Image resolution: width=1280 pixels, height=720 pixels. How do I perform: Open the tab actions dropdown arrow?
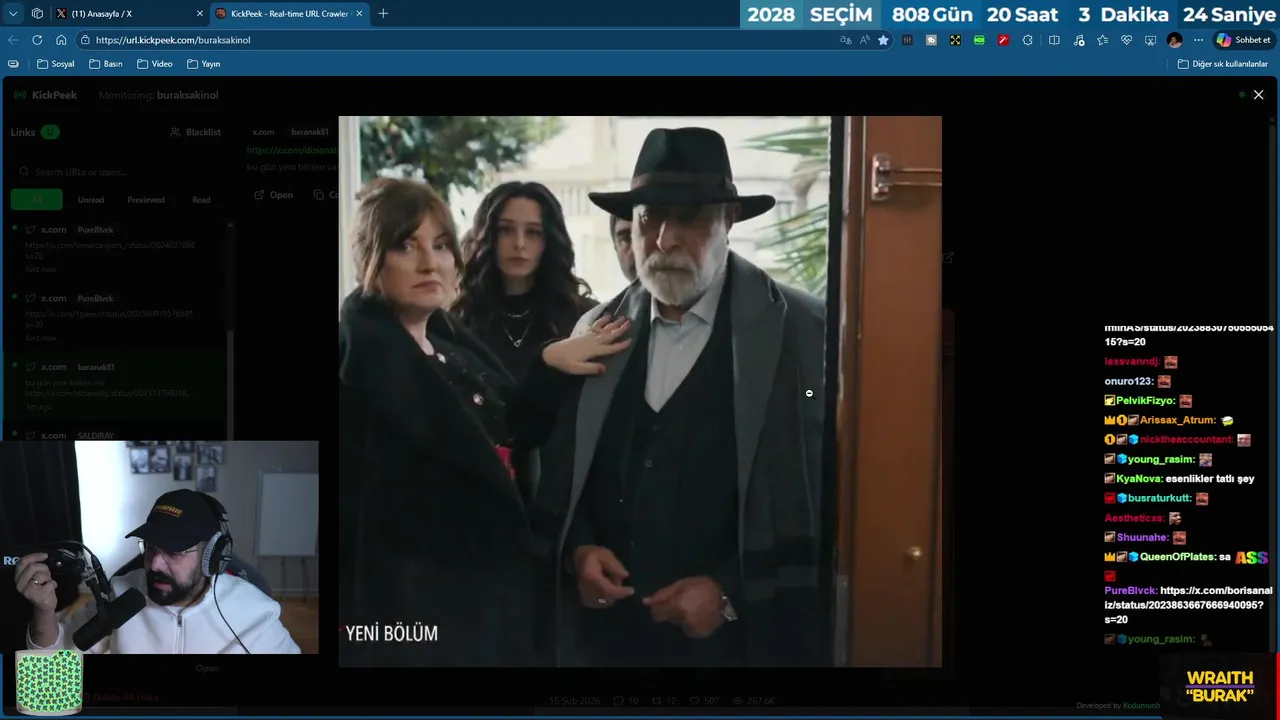click(13, 14)
